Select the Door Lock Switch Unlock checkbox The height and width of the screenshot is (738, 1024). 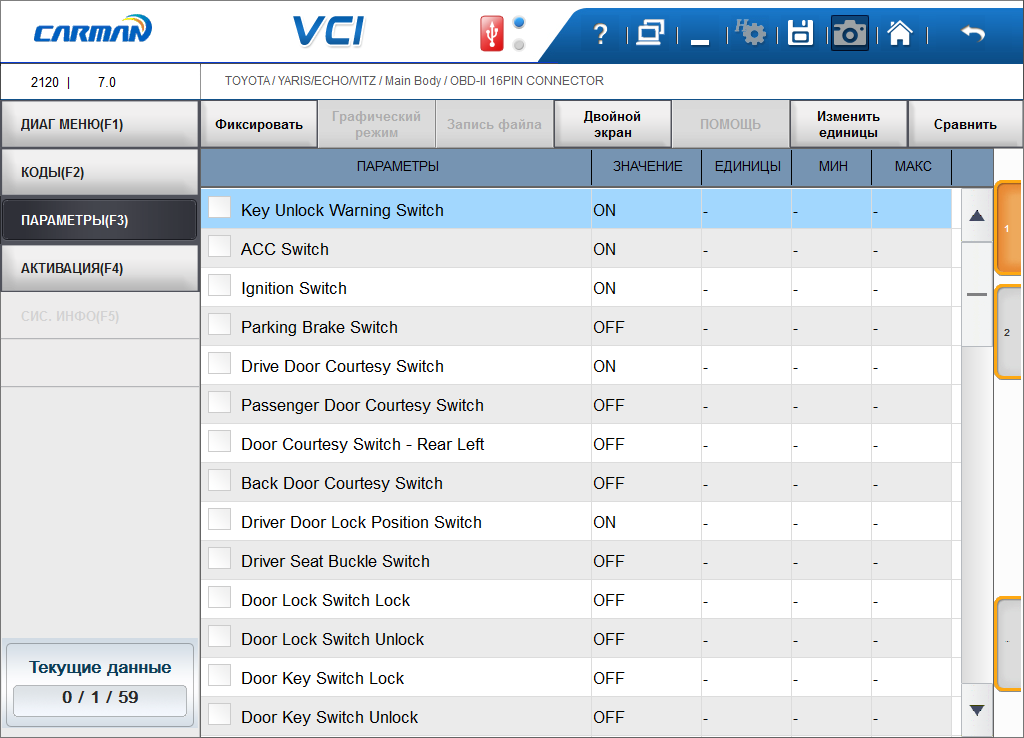pos(219,637)
